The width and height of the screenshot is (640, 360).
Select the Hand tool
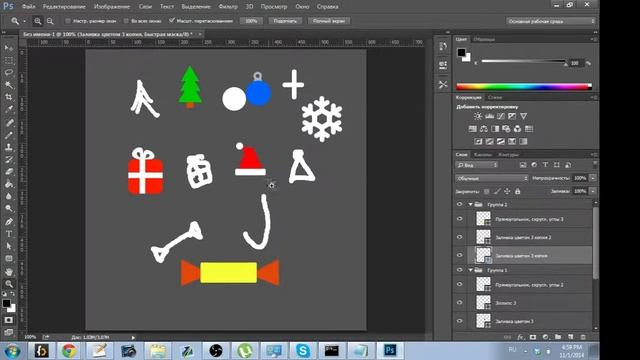[9, 271]
